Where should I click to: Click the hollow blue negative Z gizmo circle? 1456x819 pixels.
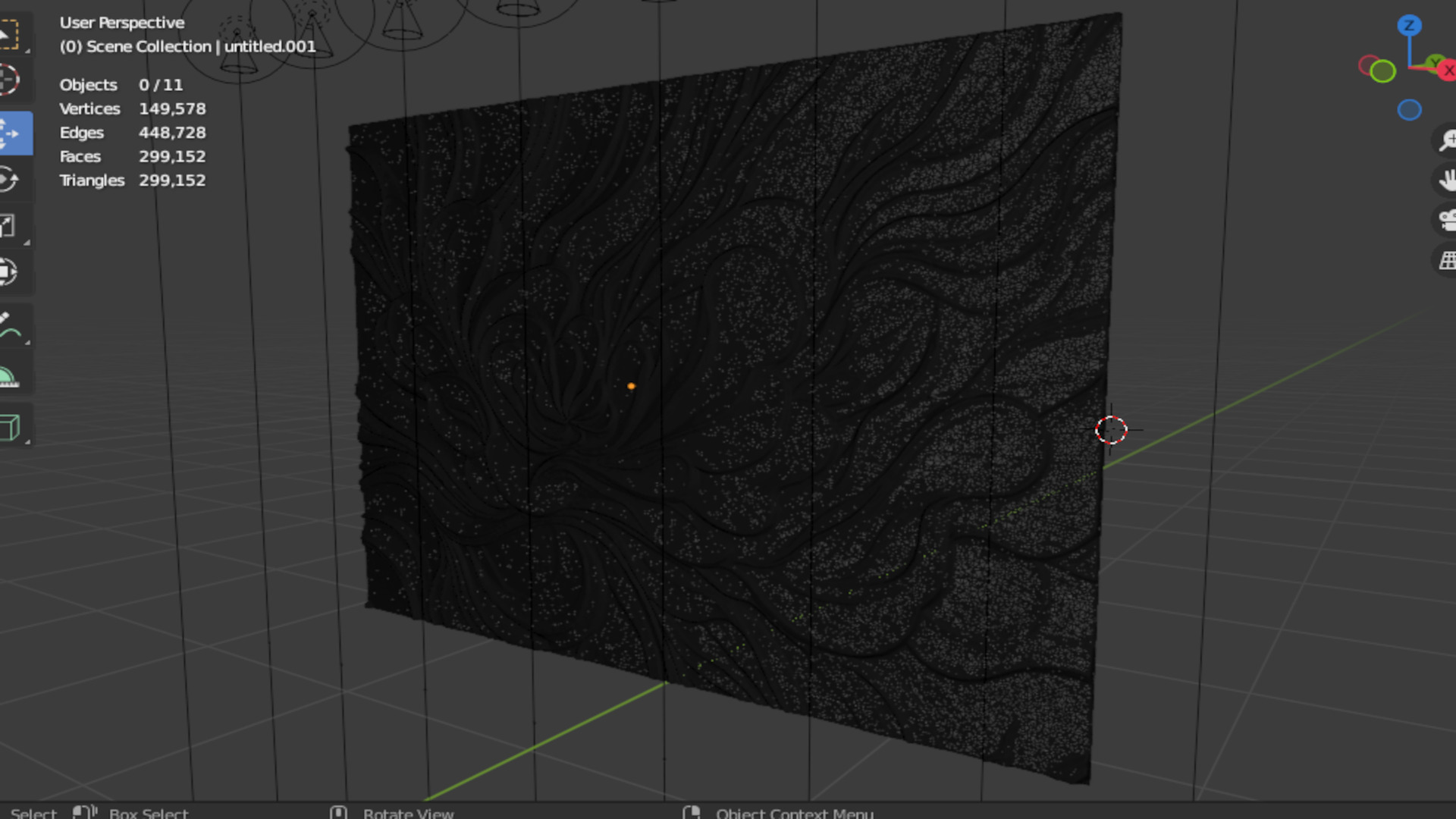click(1409, 110)
